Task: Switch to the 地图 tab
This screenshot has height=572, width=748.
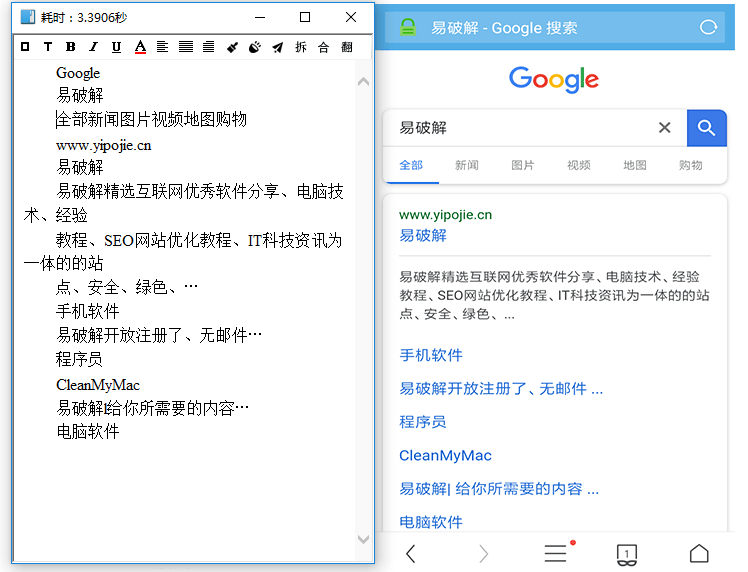Action: [x=635, y=165]
